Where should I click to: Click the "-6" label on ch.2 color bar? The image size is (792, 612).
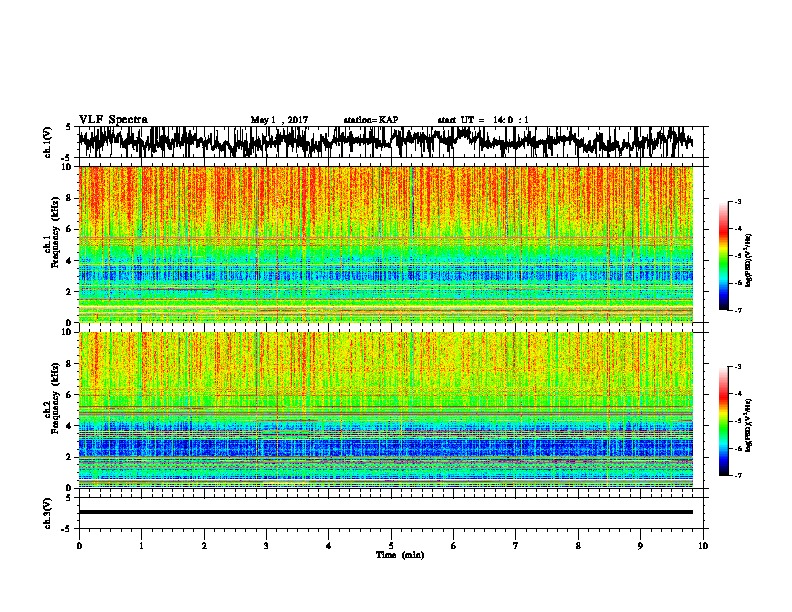[x=738, y=448]
